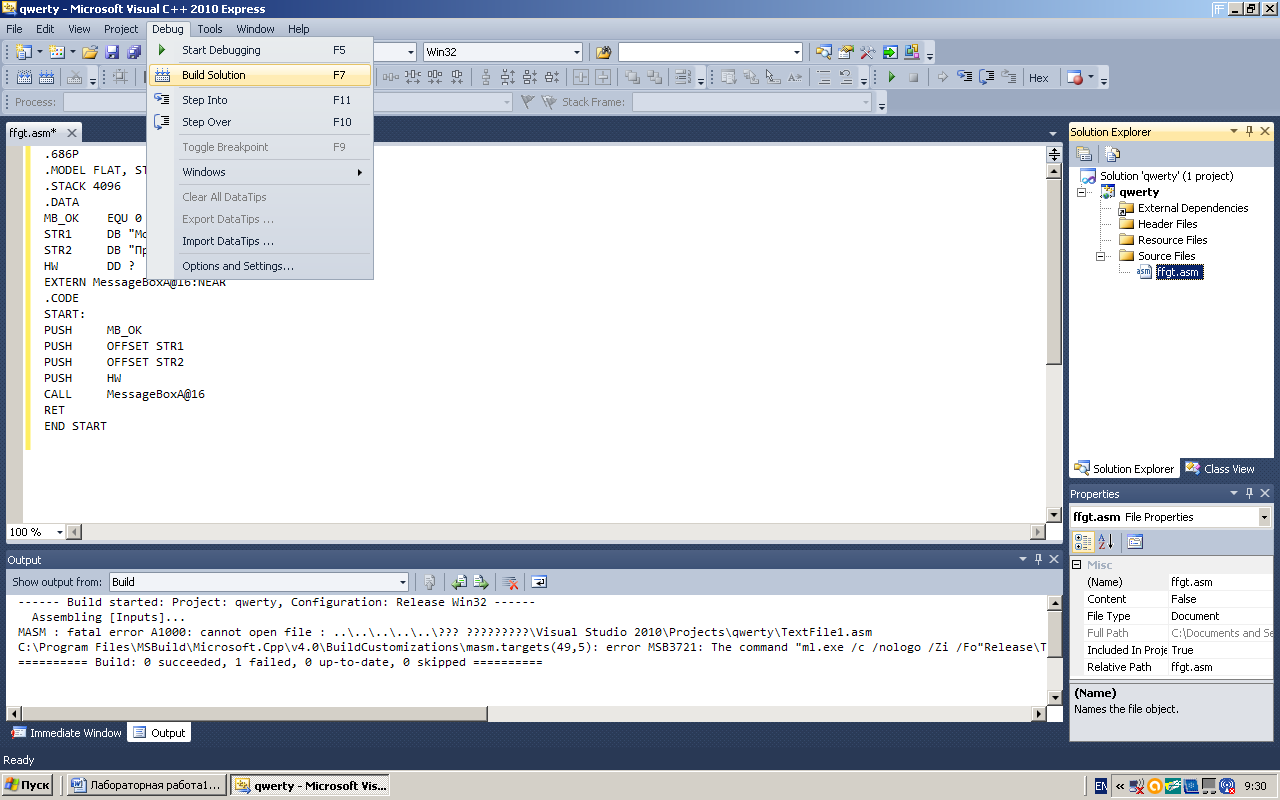Go to previous message in Output
The height and width of the screenshot is (800, 1280).
pyautogui.click(x=459, y=582)
